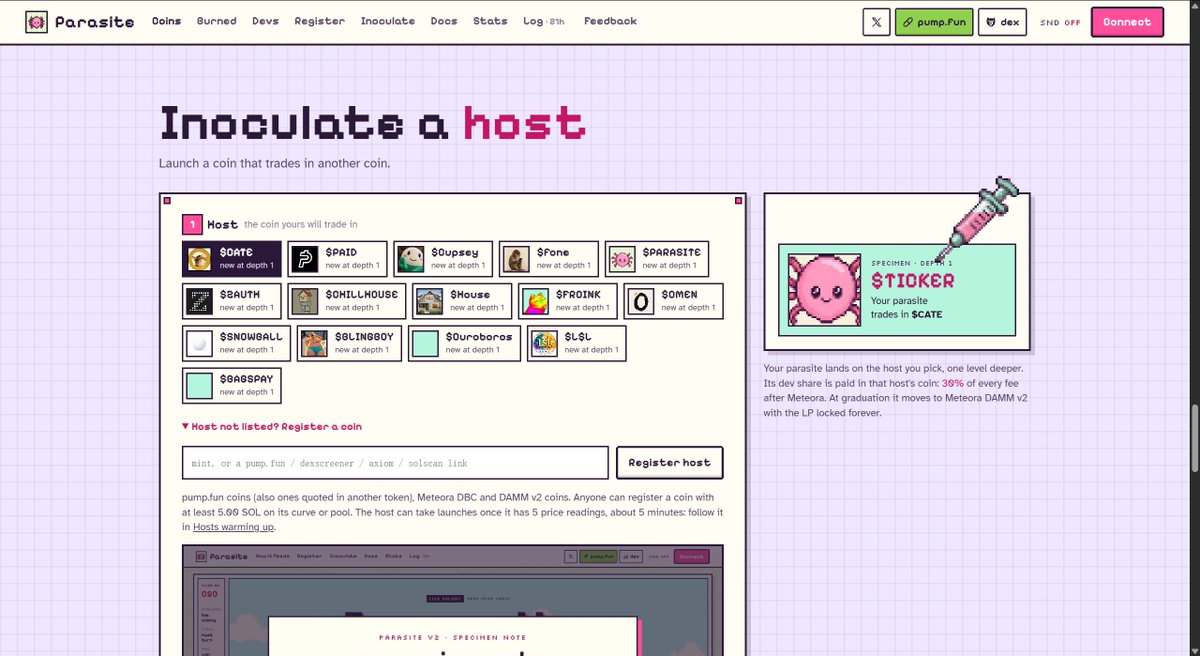Click the pink Connect button
The height and width of the screenshot is (656, 1200).
coord(1127,22)
